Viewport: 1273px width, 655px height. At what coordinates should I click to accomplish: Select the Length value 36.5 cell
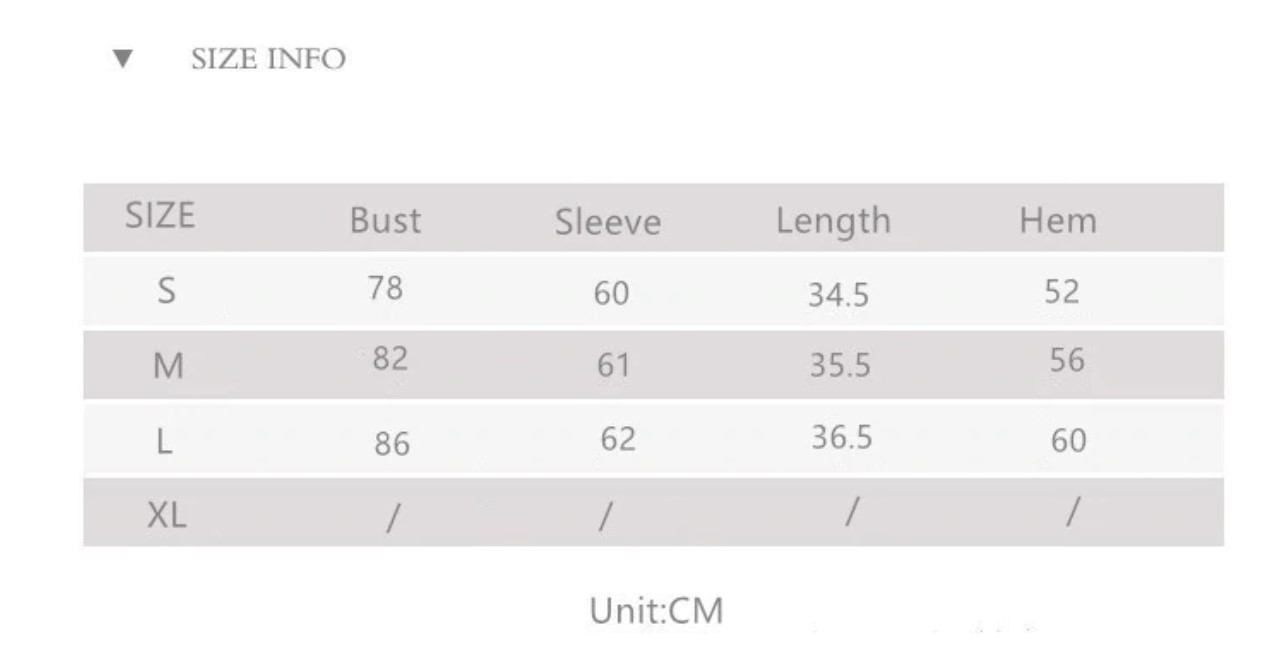[841, 438]
